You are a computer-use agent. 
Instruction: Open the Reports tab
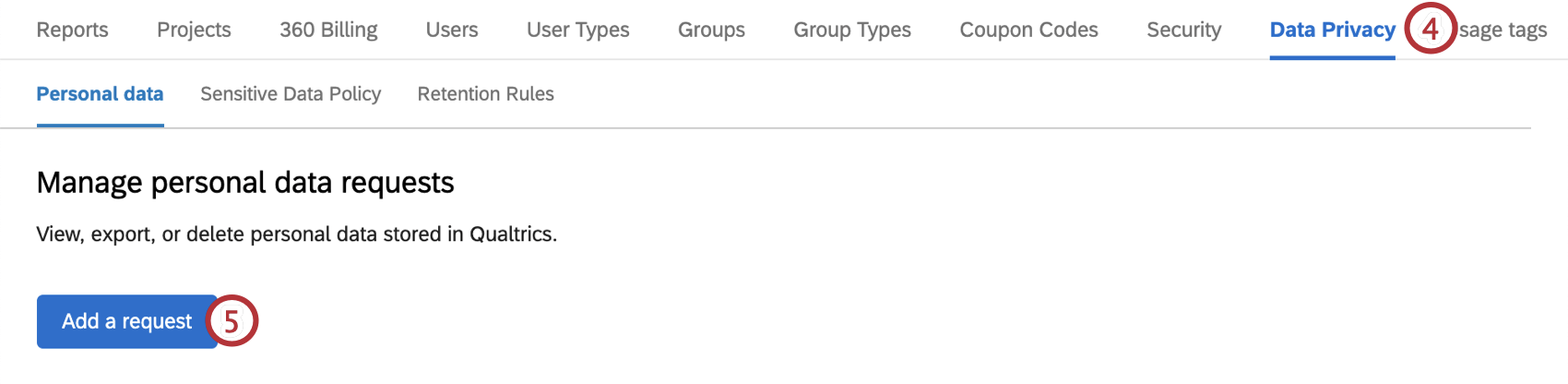[x=72, y=30]
